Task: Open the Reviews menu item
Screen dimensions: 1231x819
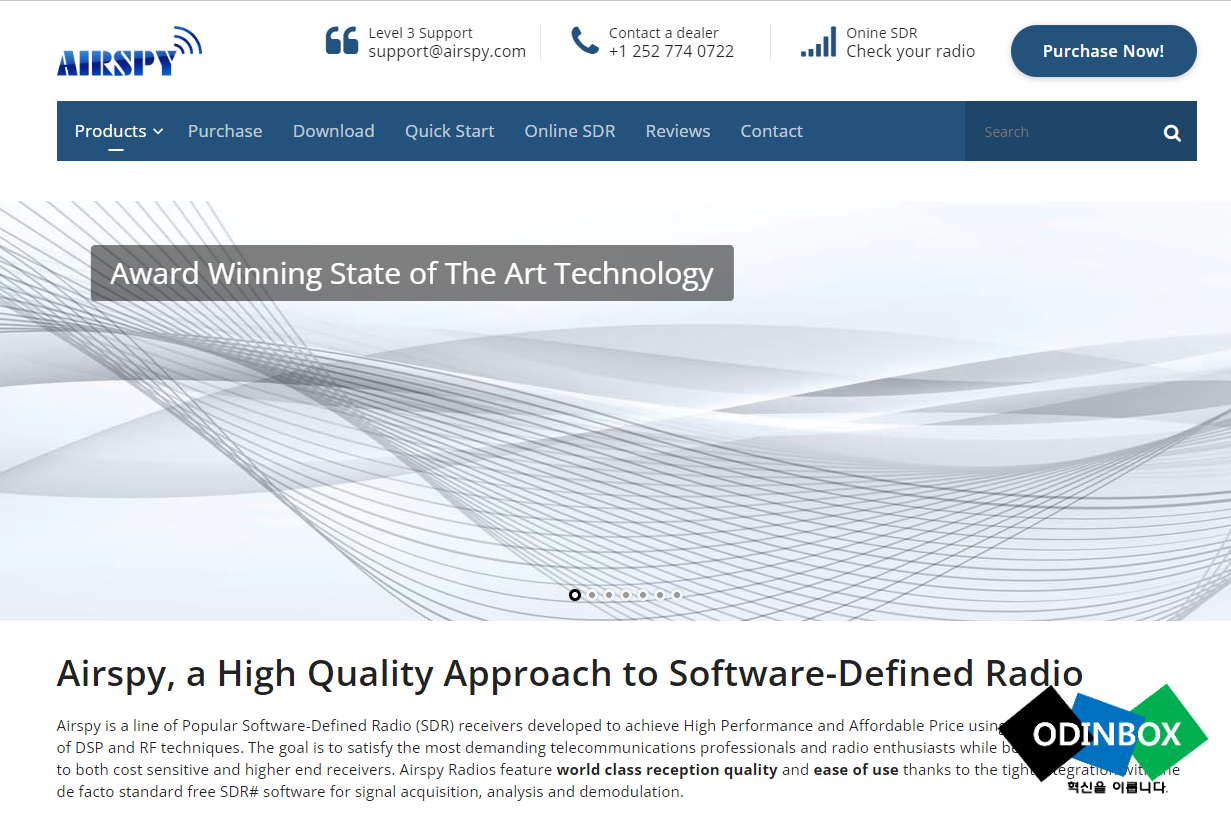Action: [x=678, y=131]
